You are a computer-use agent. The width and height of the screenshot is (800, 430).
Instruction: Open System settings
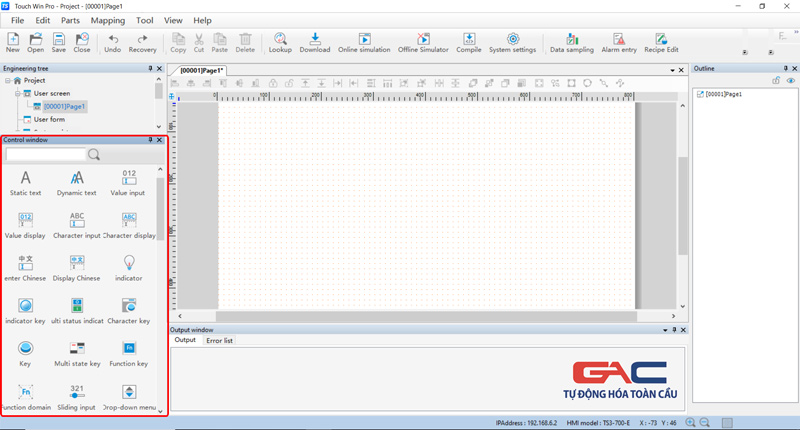tap(512, 43)
